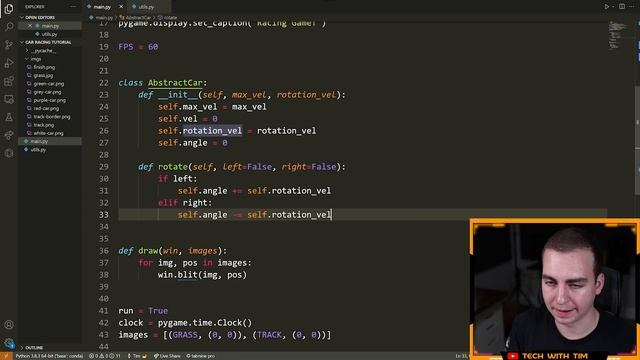The width and height of the screenshot is (640, 360).
Task: Open Explorer panel more actions ellipsis
Action: point(73,7)
